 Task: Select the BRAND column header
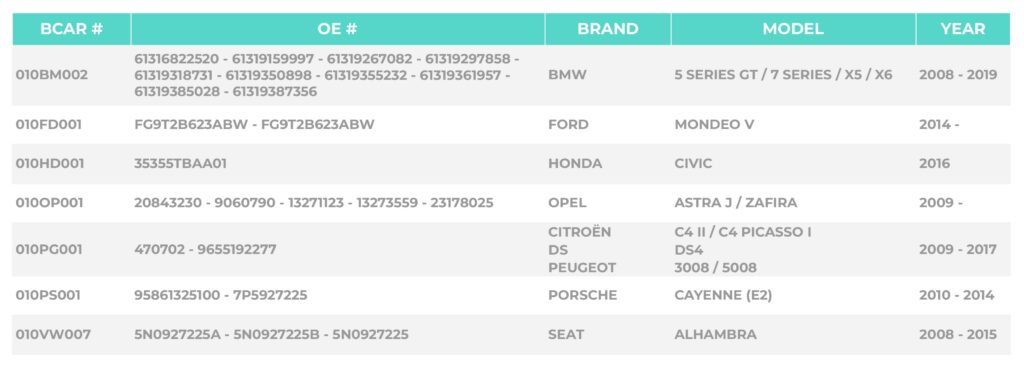608,29
